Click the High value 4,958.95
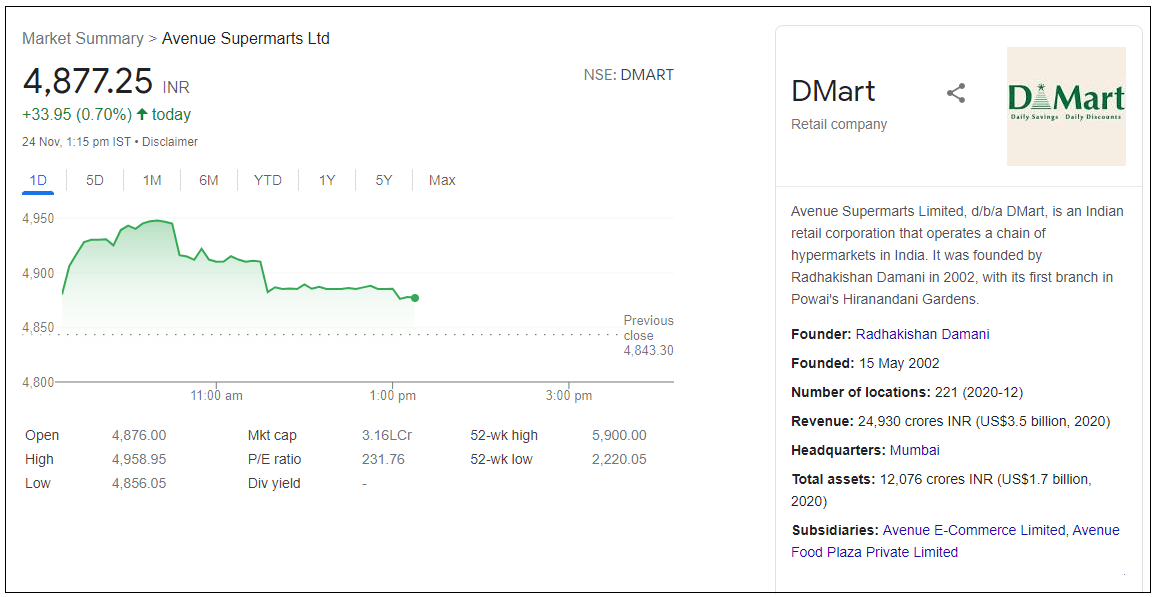Image resolution: width=1155 pixels, height=597 pixels. pyautogui.click(x=139, y=459)
